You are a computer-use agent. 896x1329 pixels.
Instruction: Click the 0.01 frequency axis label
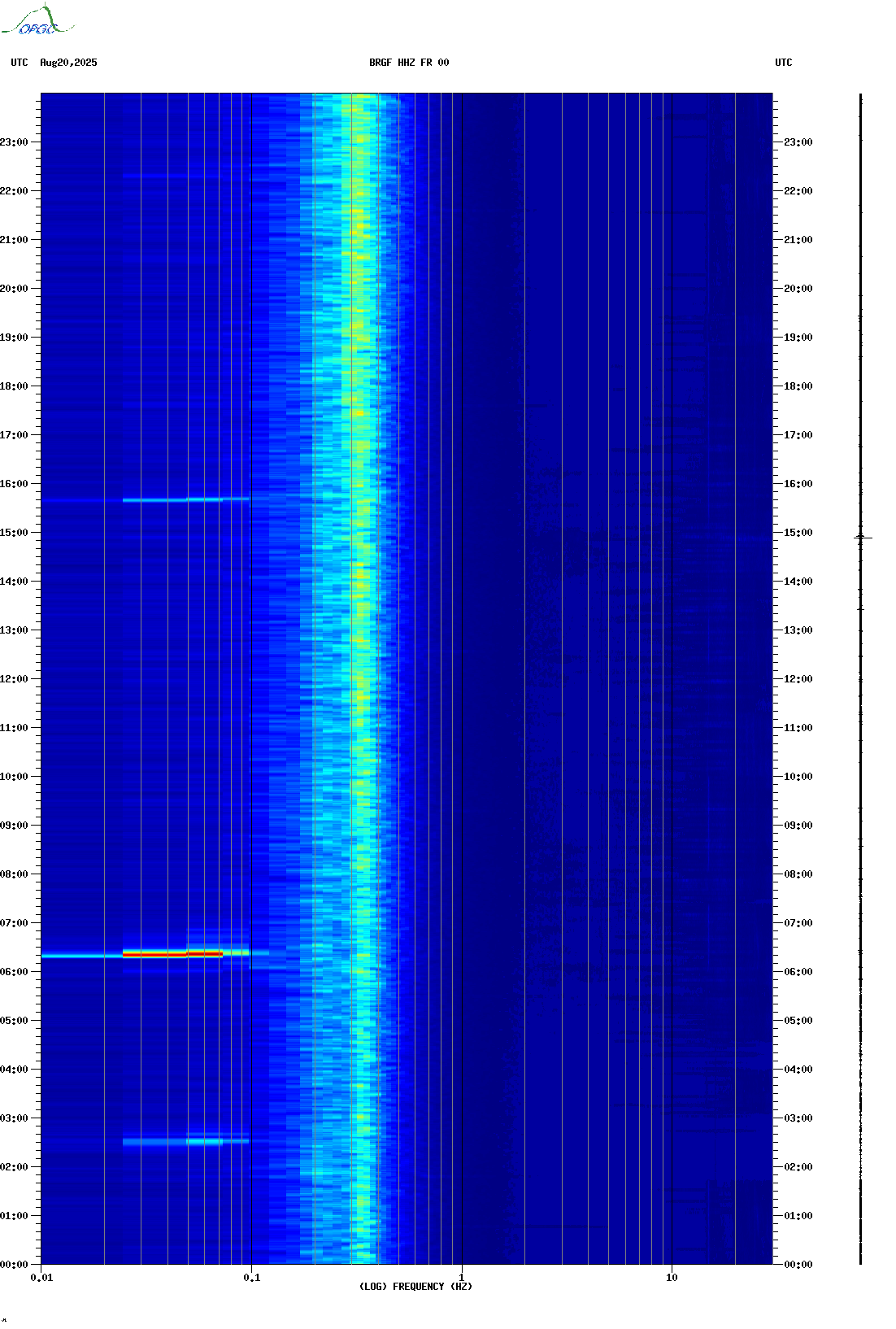coord(41,1278)
